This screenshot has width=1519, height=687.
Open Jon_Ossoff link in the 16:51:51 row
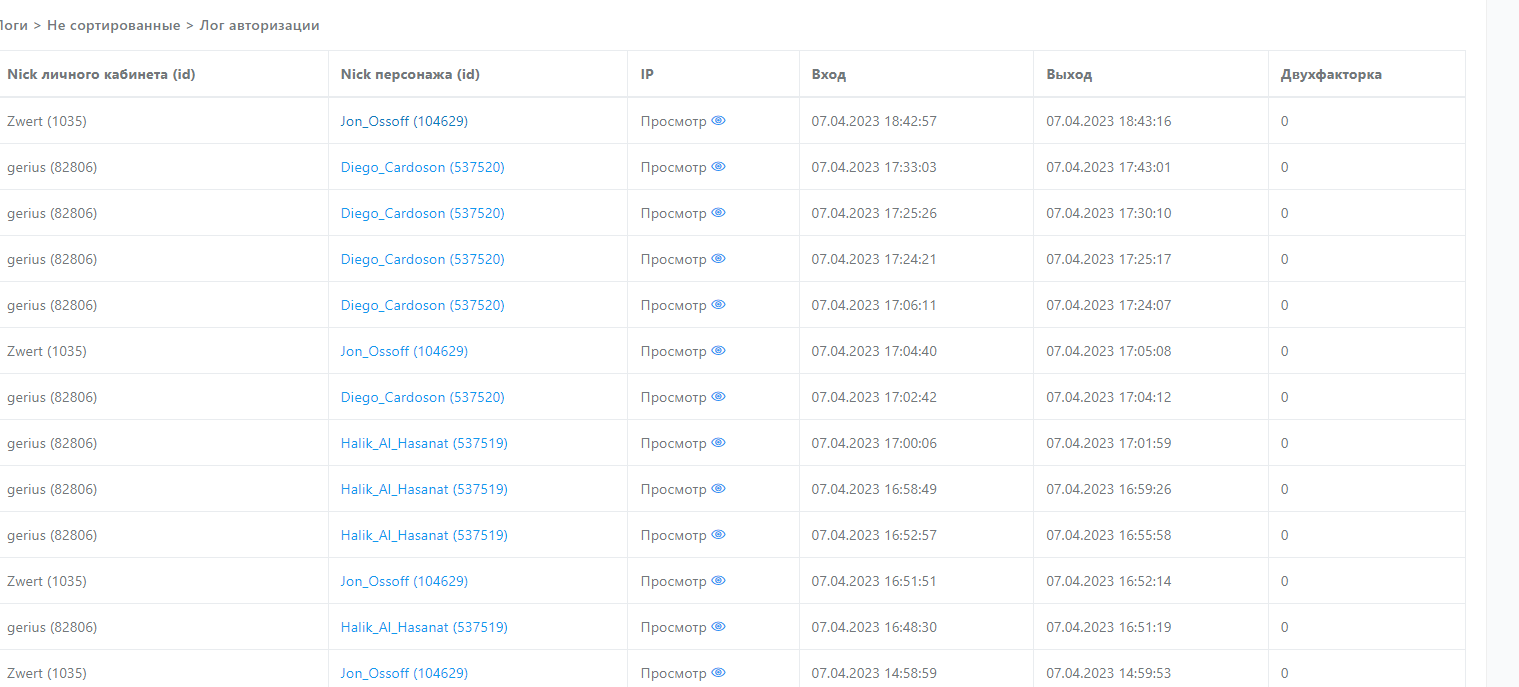coord(404,581)
